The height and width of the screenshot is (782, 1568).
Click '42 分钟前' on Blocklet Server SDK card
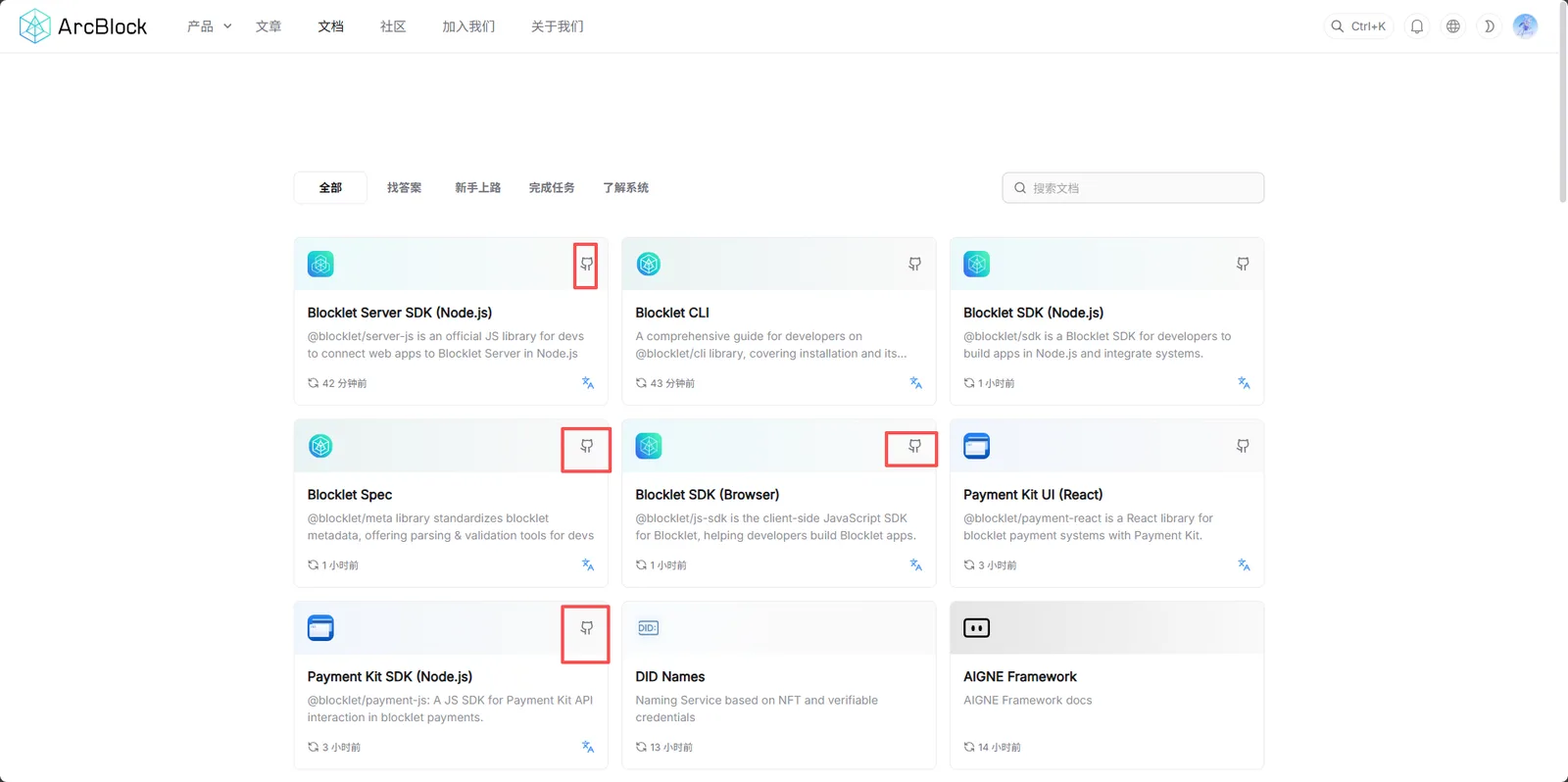coord(345,383)
